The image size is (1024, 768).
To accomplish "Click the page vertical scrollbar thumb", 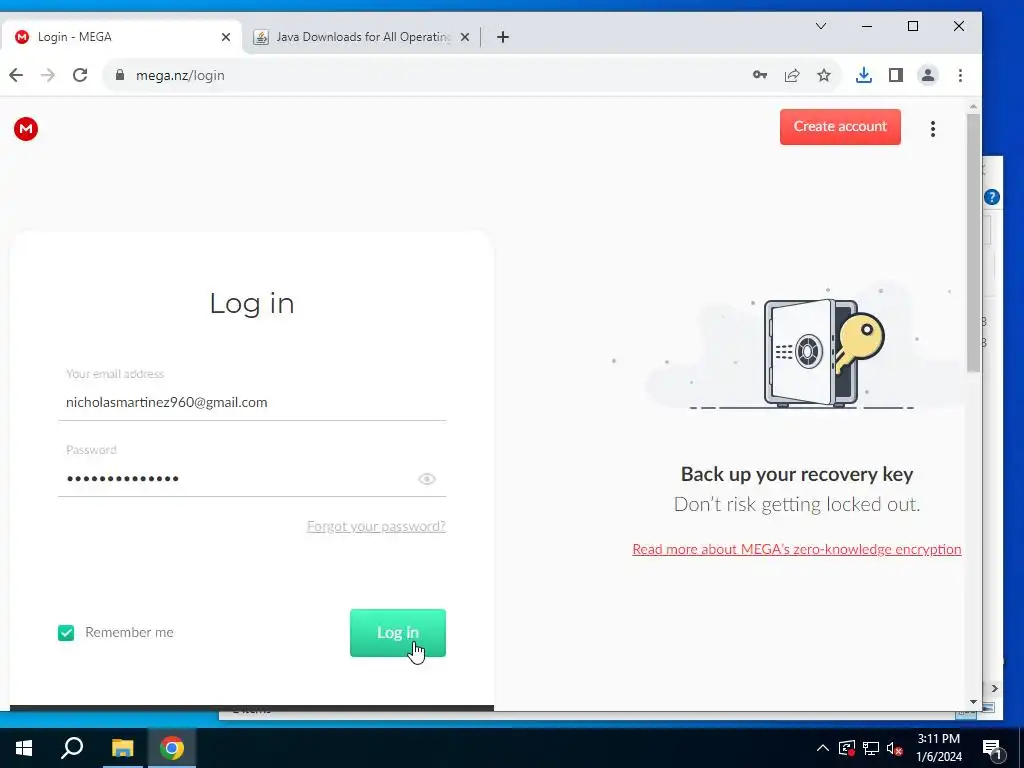I will (x=974, y=243).
